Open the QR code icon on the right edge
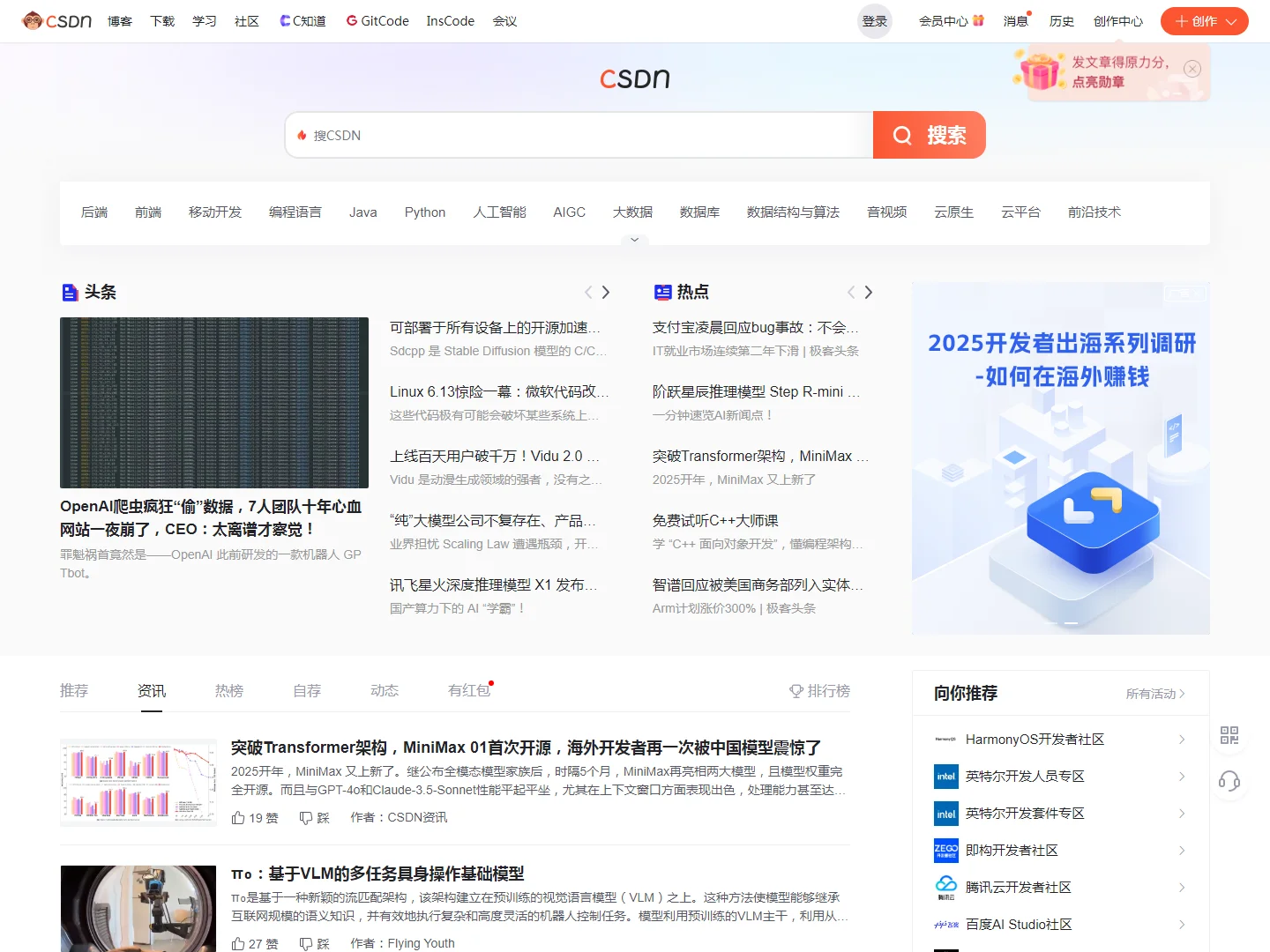The width and height of the screenshot is (1270, 952). coord(1229,735)
